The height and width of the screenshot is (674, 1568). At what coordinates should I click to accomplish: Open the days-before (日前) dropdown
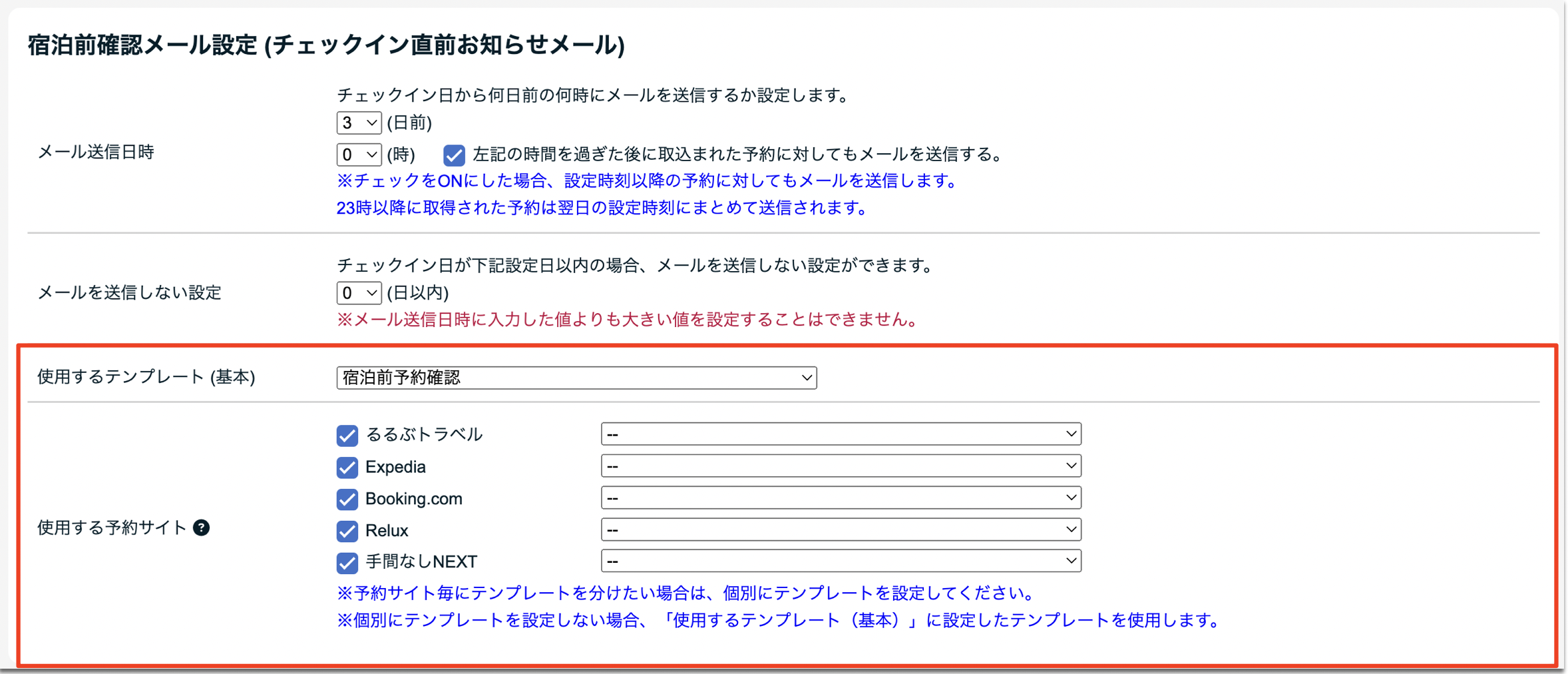[x=359, y=123]
